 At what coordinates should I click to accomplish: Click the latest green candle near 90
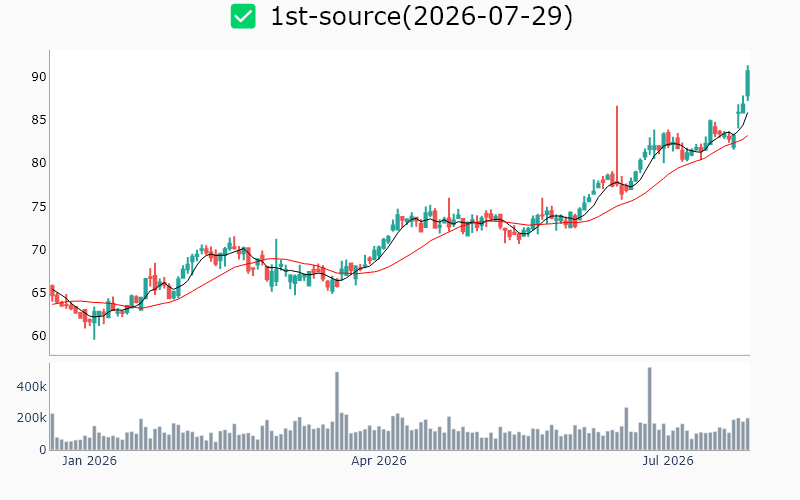[x=747, y=83]
